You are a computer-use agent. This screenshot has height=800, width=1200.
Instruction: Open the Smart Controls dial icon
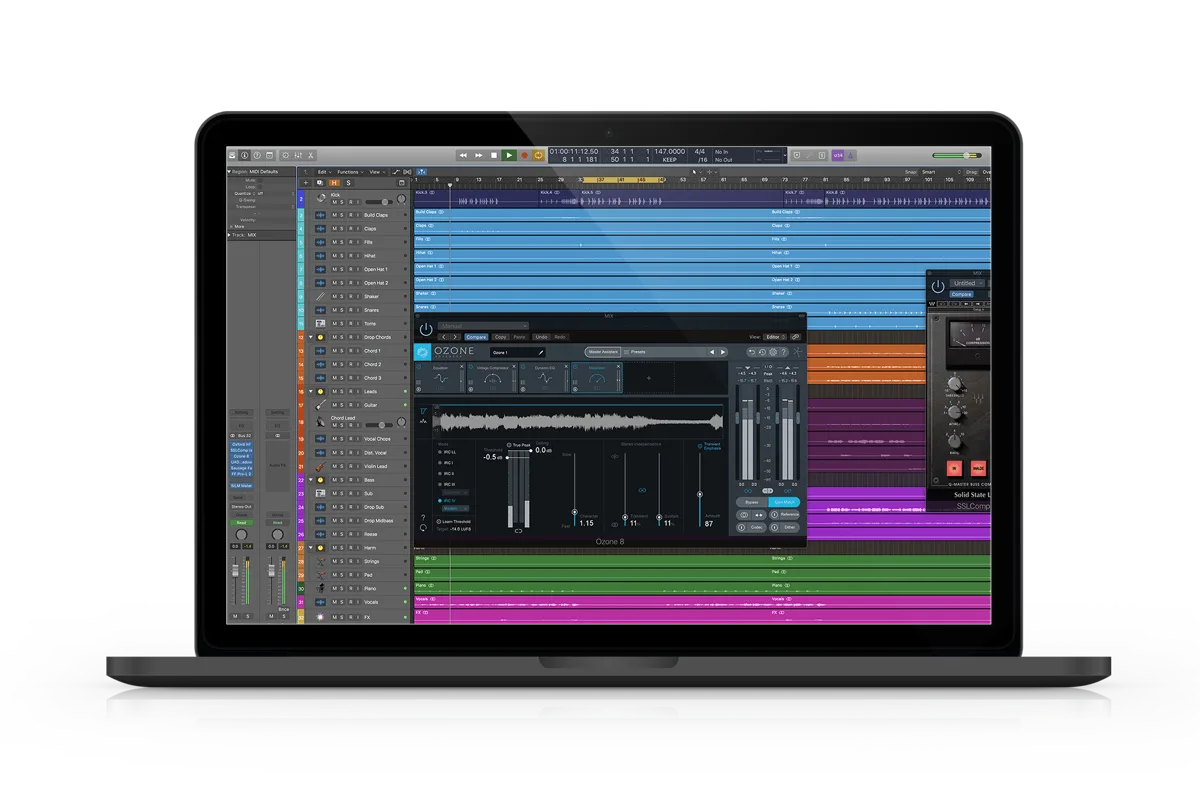(x=285, y=155)
